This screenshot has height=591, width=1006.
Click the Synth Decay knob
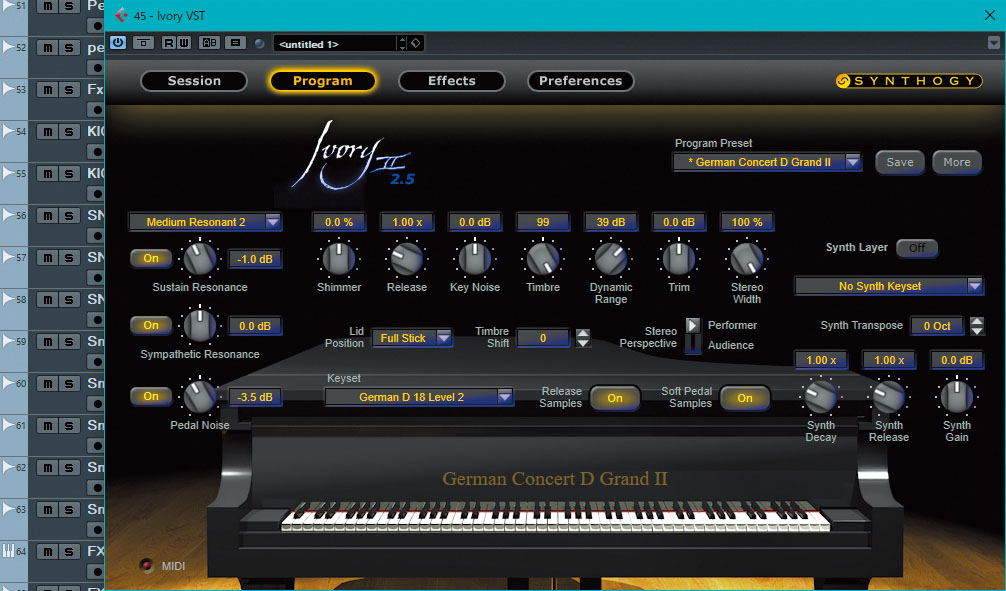[x=821, y=396]
